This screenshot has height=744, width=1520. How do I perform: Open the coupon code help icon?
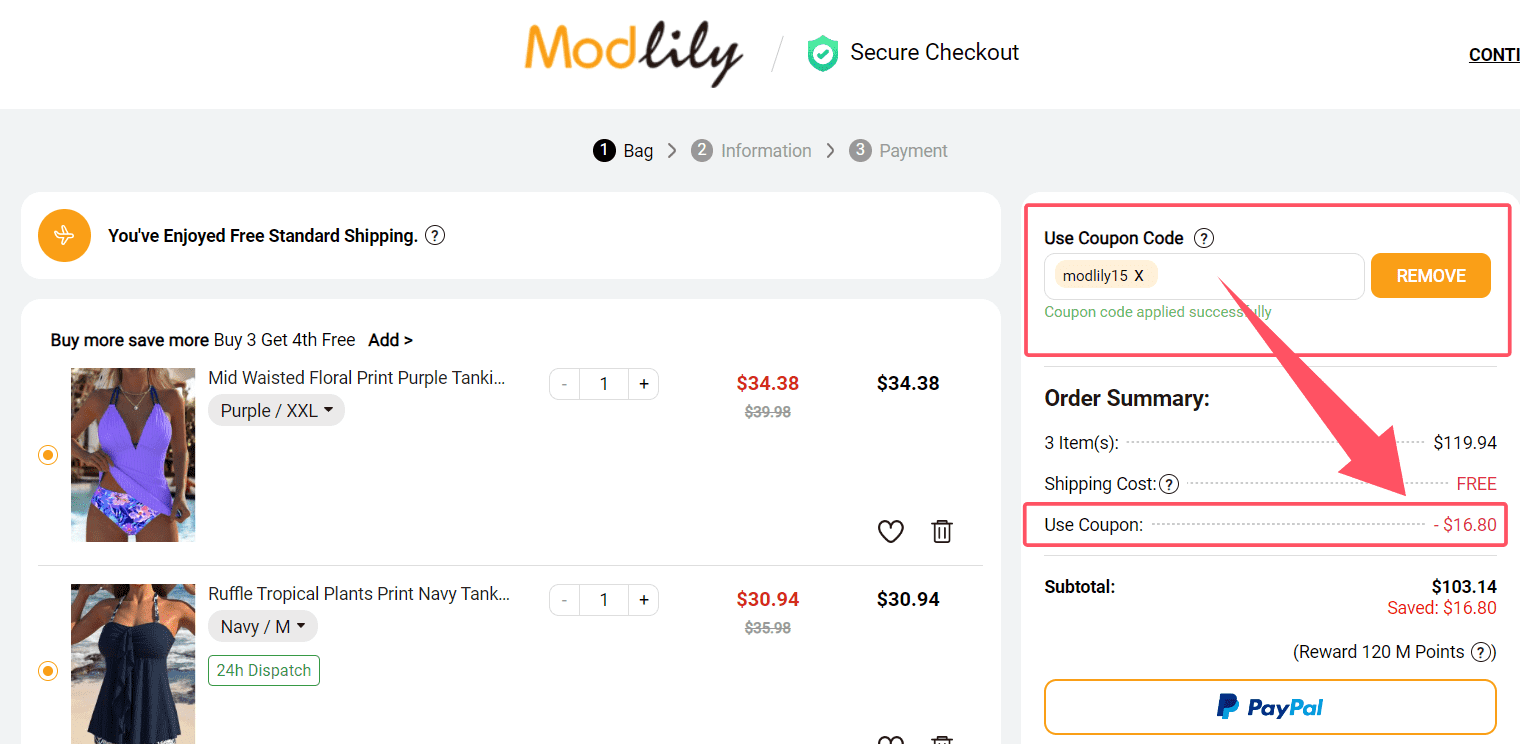tap(1204, 238)
